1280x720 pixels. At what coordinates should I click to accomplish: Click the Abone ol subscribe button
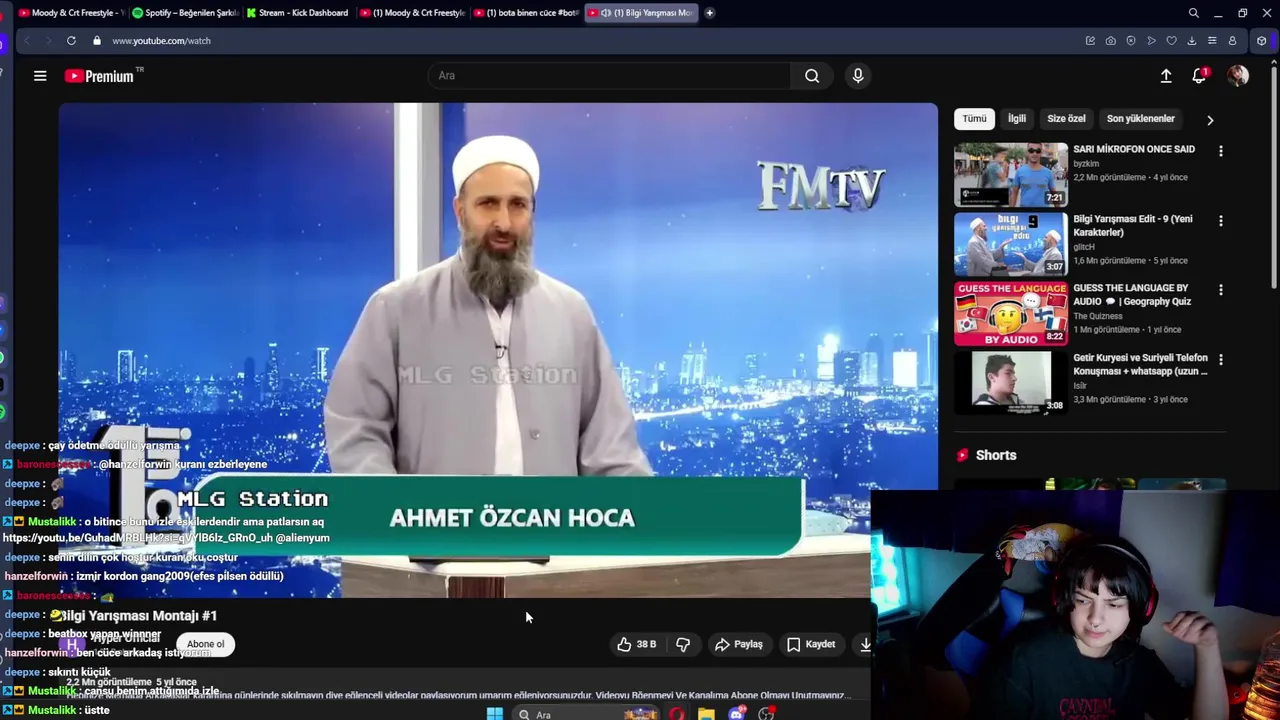point(205,645)
